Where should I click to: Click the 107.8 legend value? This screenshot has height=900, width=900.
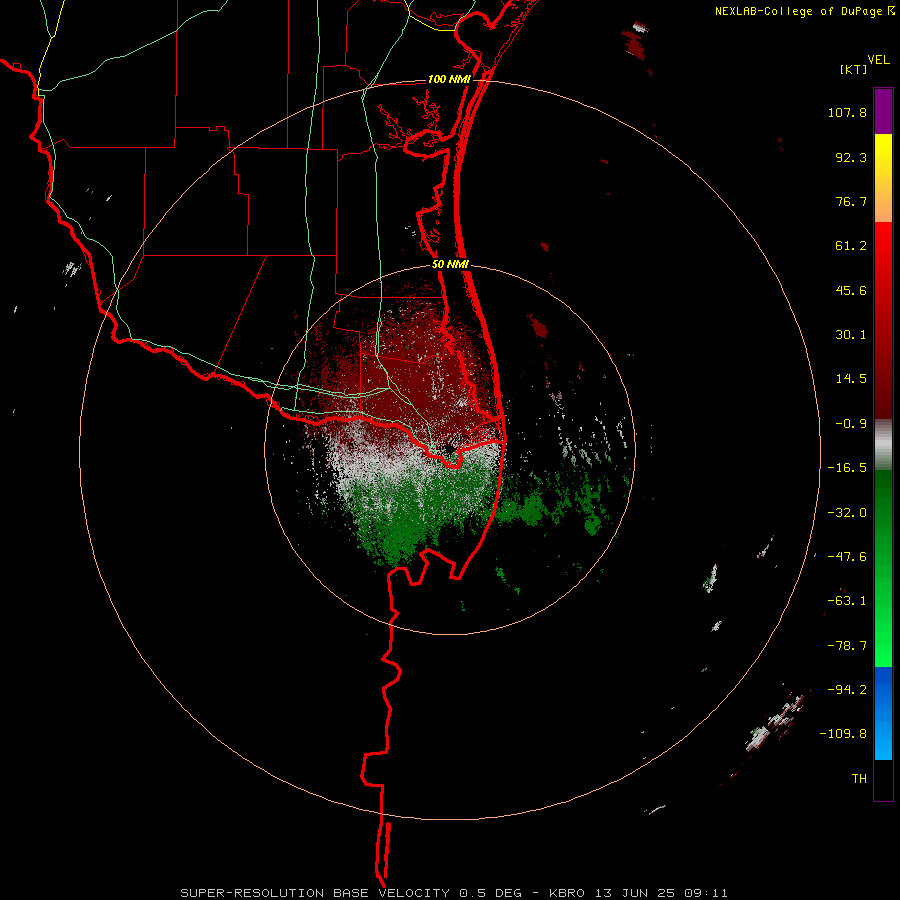coord(847,112)
